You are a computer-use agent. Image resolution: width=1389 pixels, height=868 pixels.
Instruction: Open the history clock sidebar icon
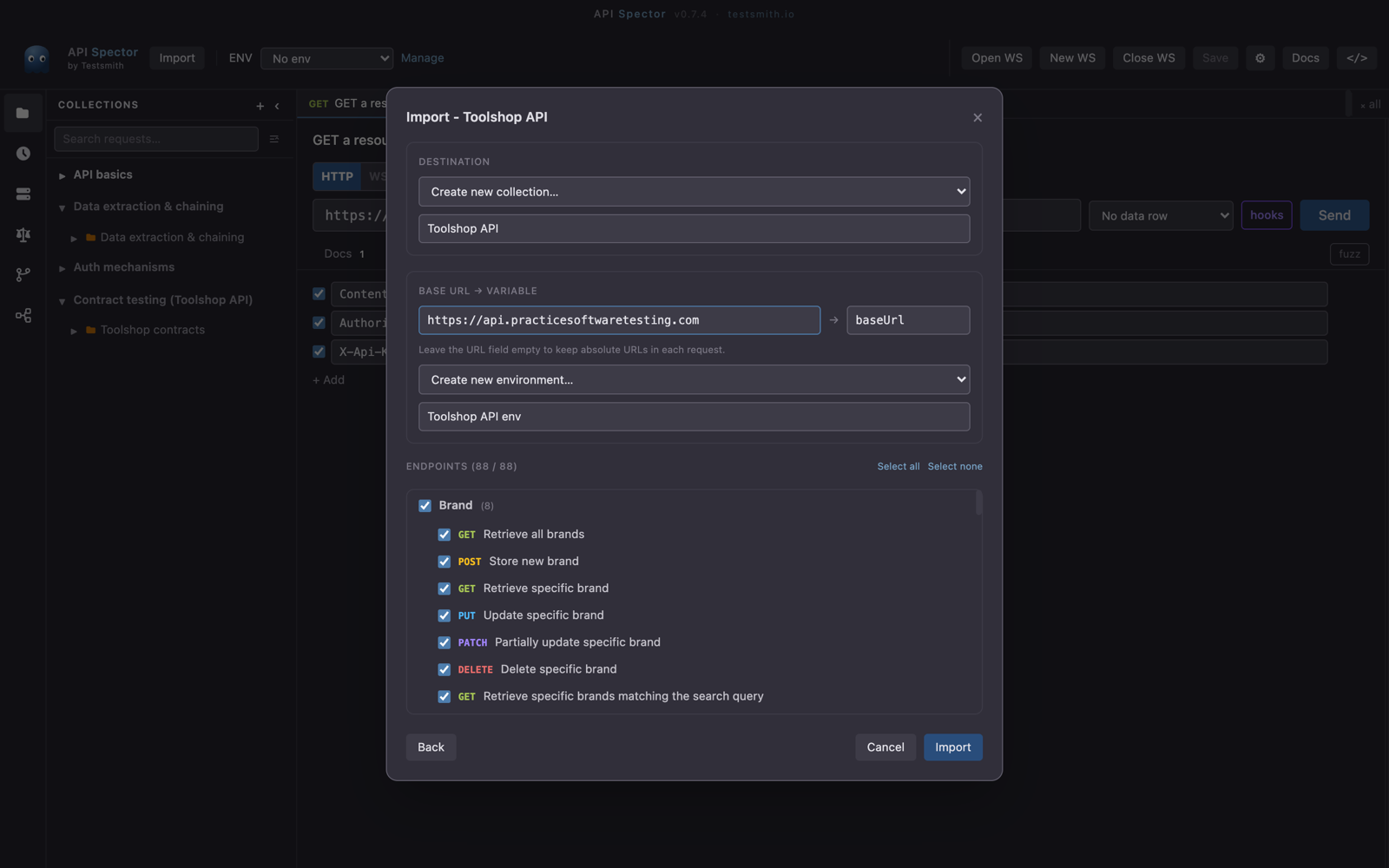click(23, 154)
